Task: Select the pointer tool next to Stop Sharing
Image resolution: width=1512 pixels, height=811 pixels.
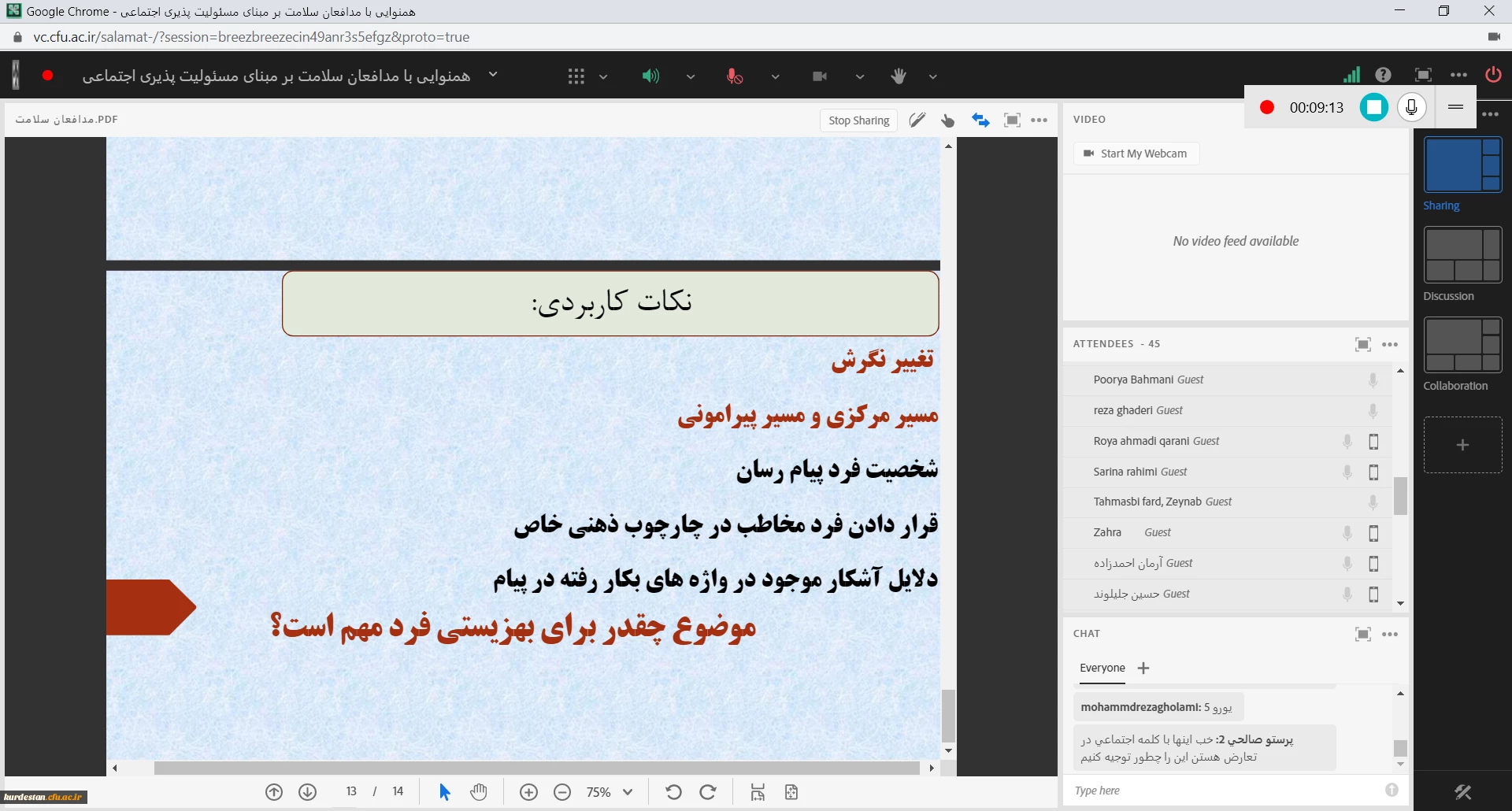Action: [948, 120]
